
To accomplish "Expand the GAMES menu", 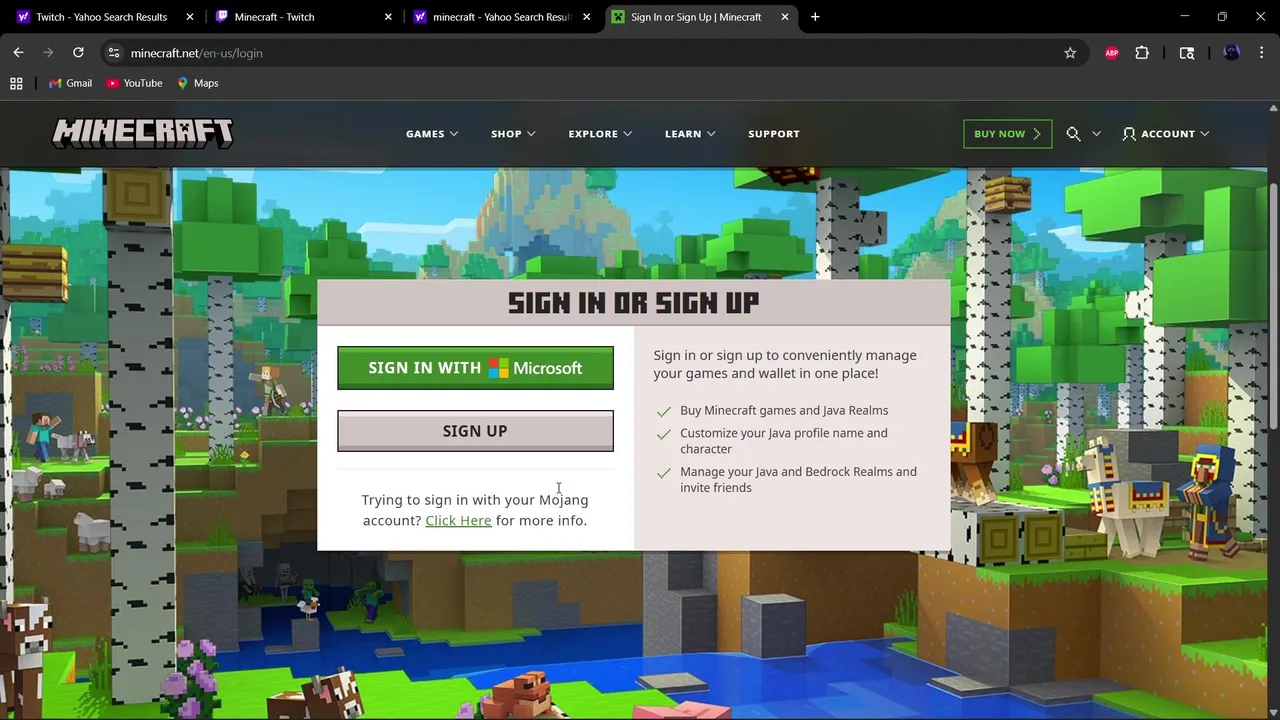I will coord(432,134).
